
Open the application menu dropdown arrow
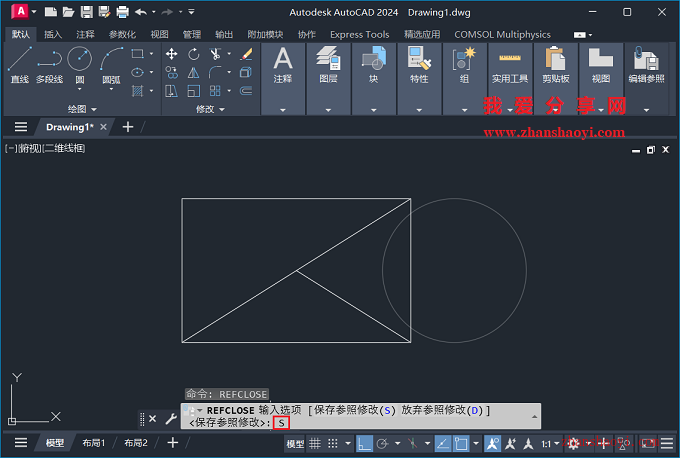[x=34, y=12]
